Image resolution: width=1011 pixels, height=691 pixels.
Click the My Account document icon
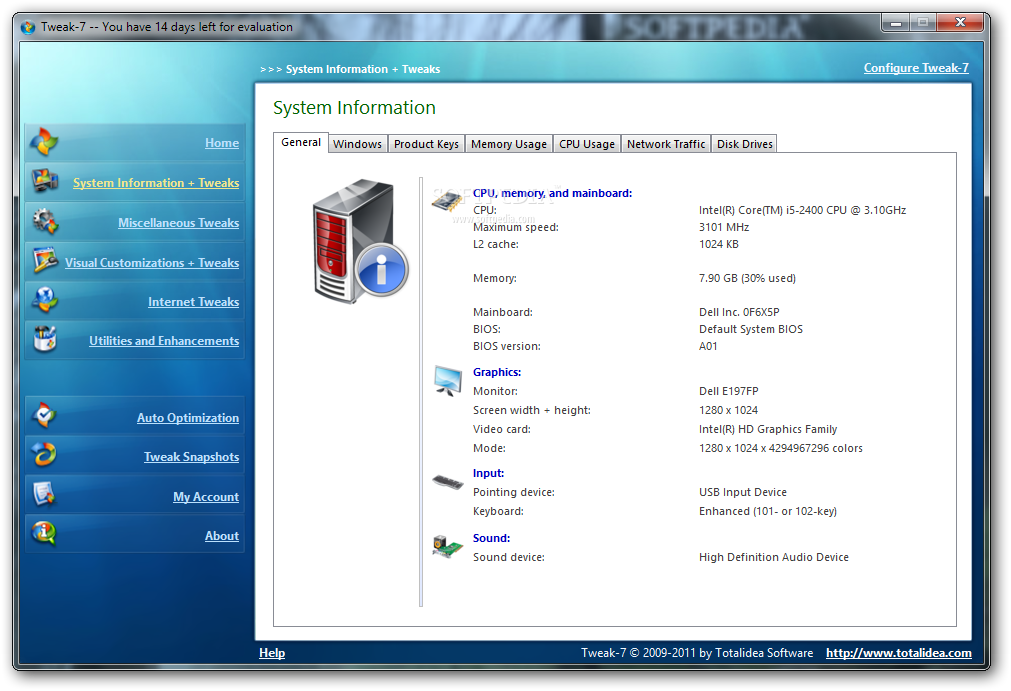(x=44, y=495)
